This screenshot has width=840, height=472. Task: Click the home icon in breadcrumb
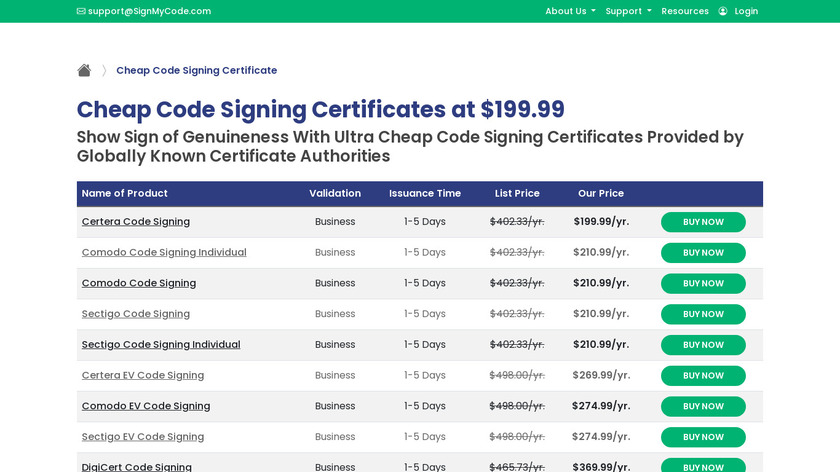[84, 70]
